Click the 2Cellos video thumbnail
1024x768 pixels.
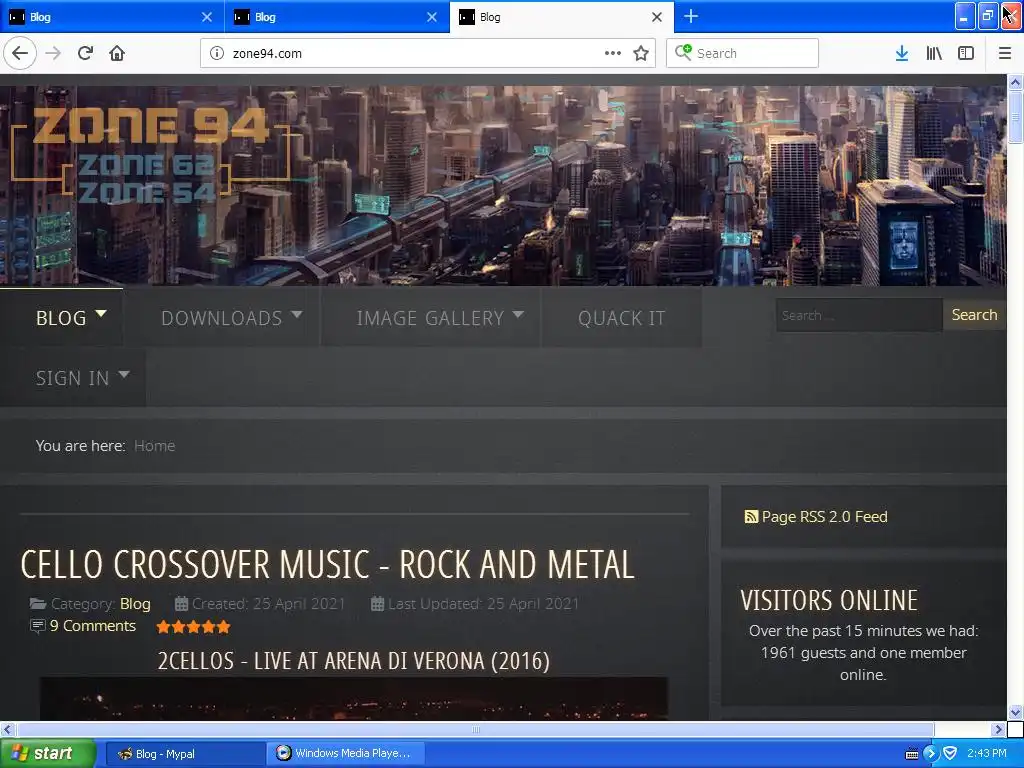[x=353, y=699]
